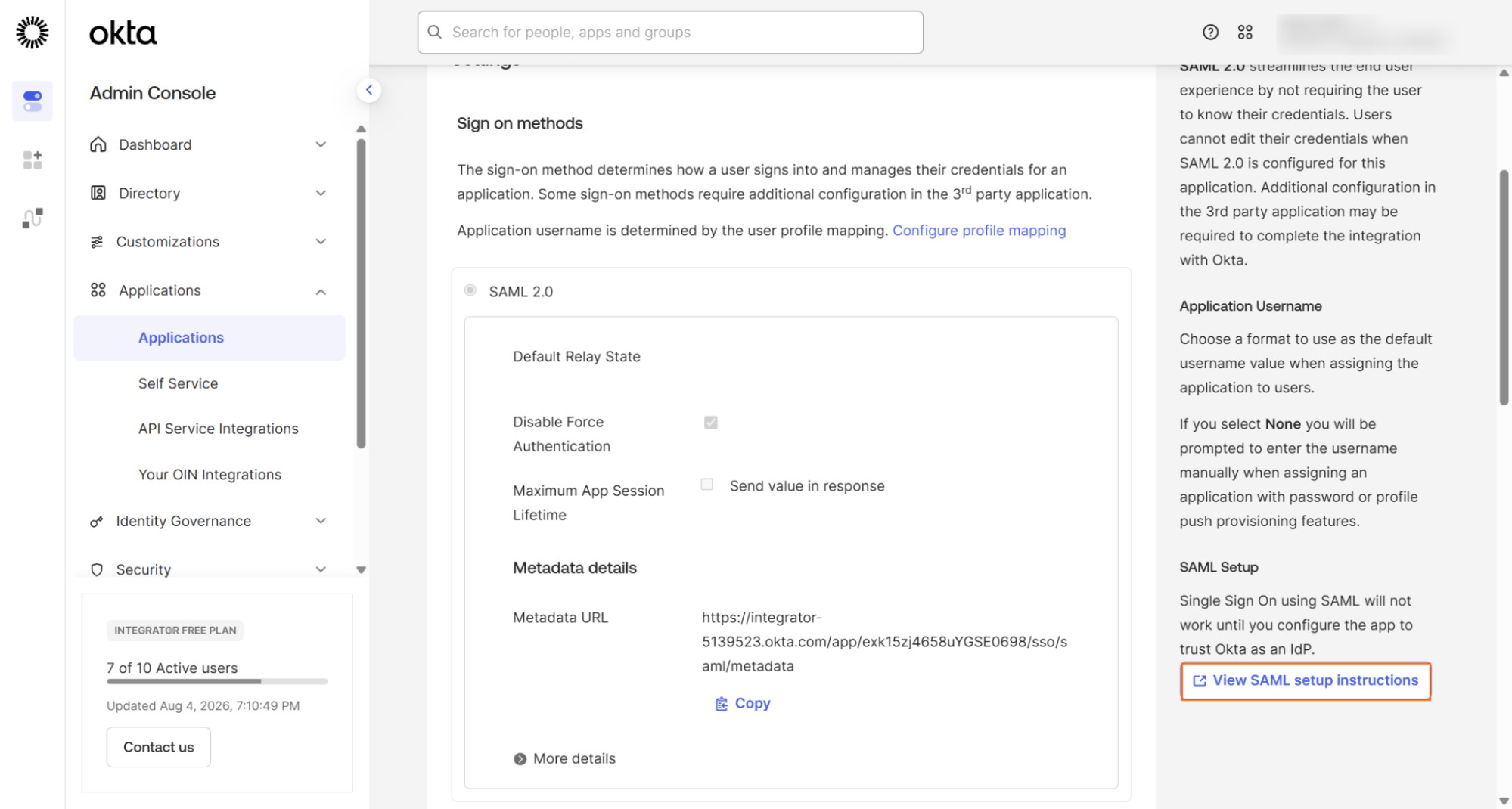Click the Active users progress bar
The width and height of the screenshot is (1512, 809).
pos(217,681)
